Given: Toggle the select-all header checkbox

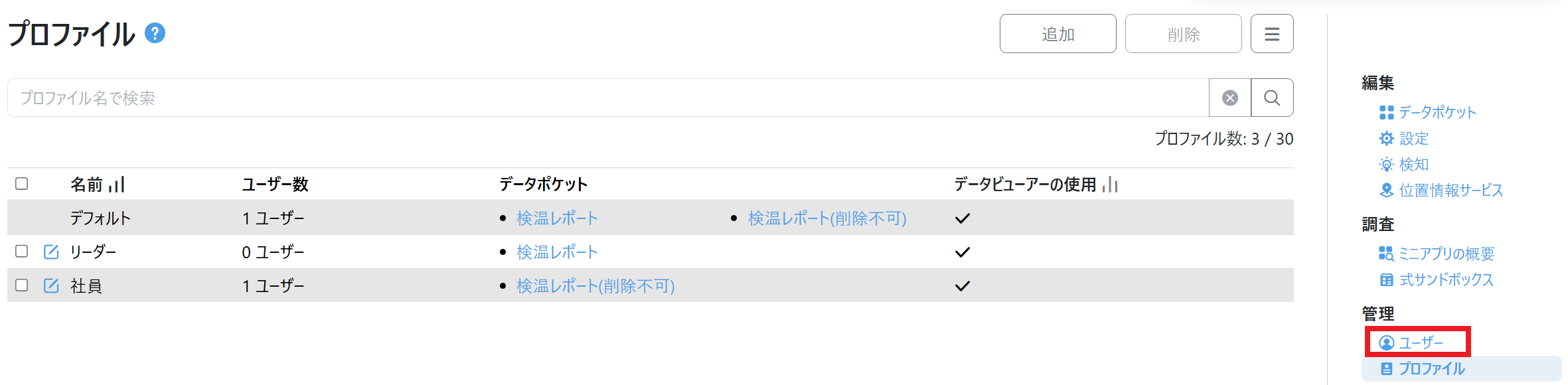Looking at the screenshot, I should pos(22,184).
